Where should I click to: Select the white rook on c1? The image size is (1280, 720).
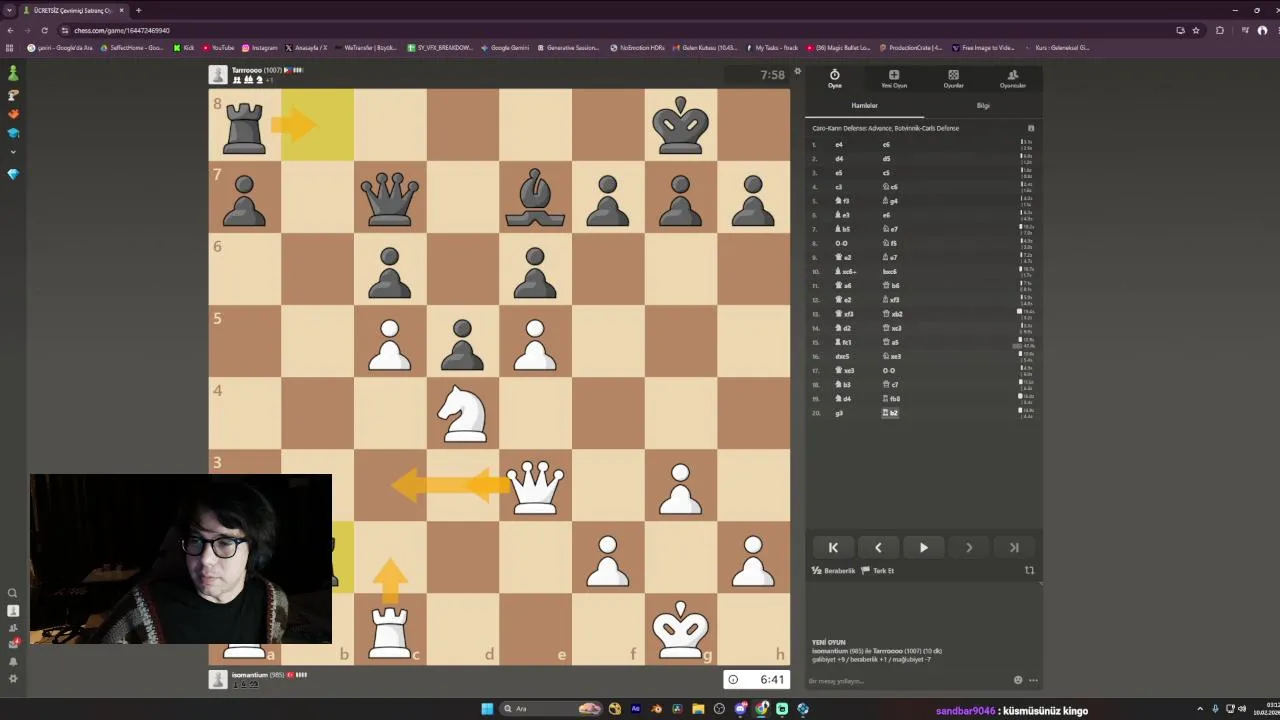tap(390, 630)
